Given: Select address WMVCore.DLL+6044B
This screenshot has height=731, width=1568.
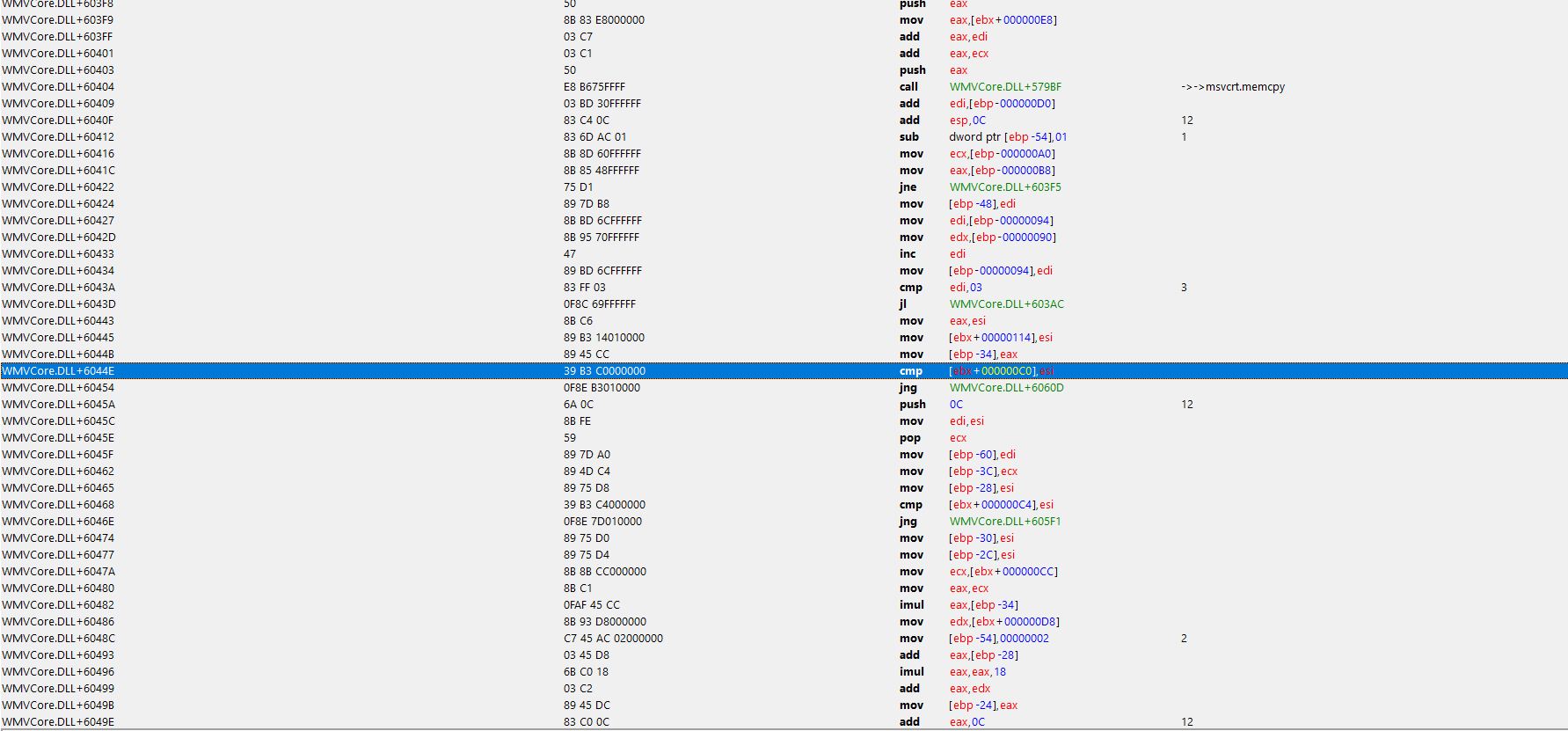Looking at the screenshot, I should point(58,355).
